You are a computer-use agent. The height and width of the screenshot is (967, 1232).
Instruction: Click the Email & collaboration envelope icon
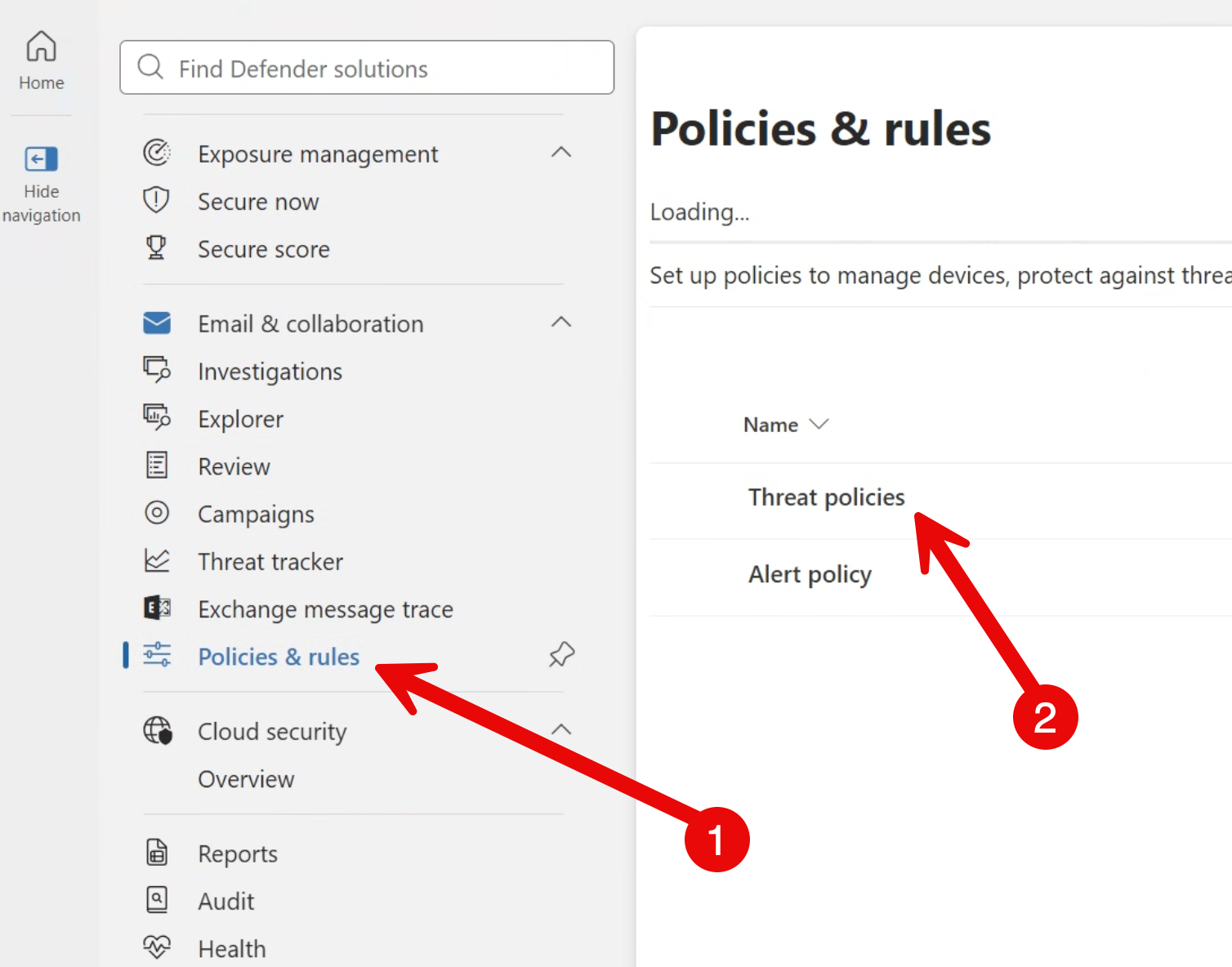157,323
